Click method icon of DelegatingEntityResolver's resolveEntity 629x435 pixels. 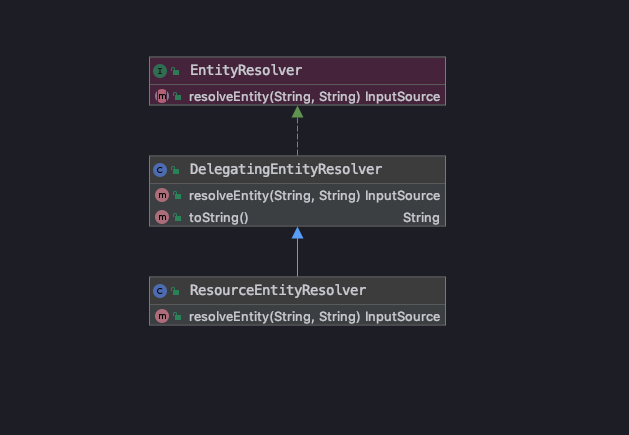pos(161,196)
